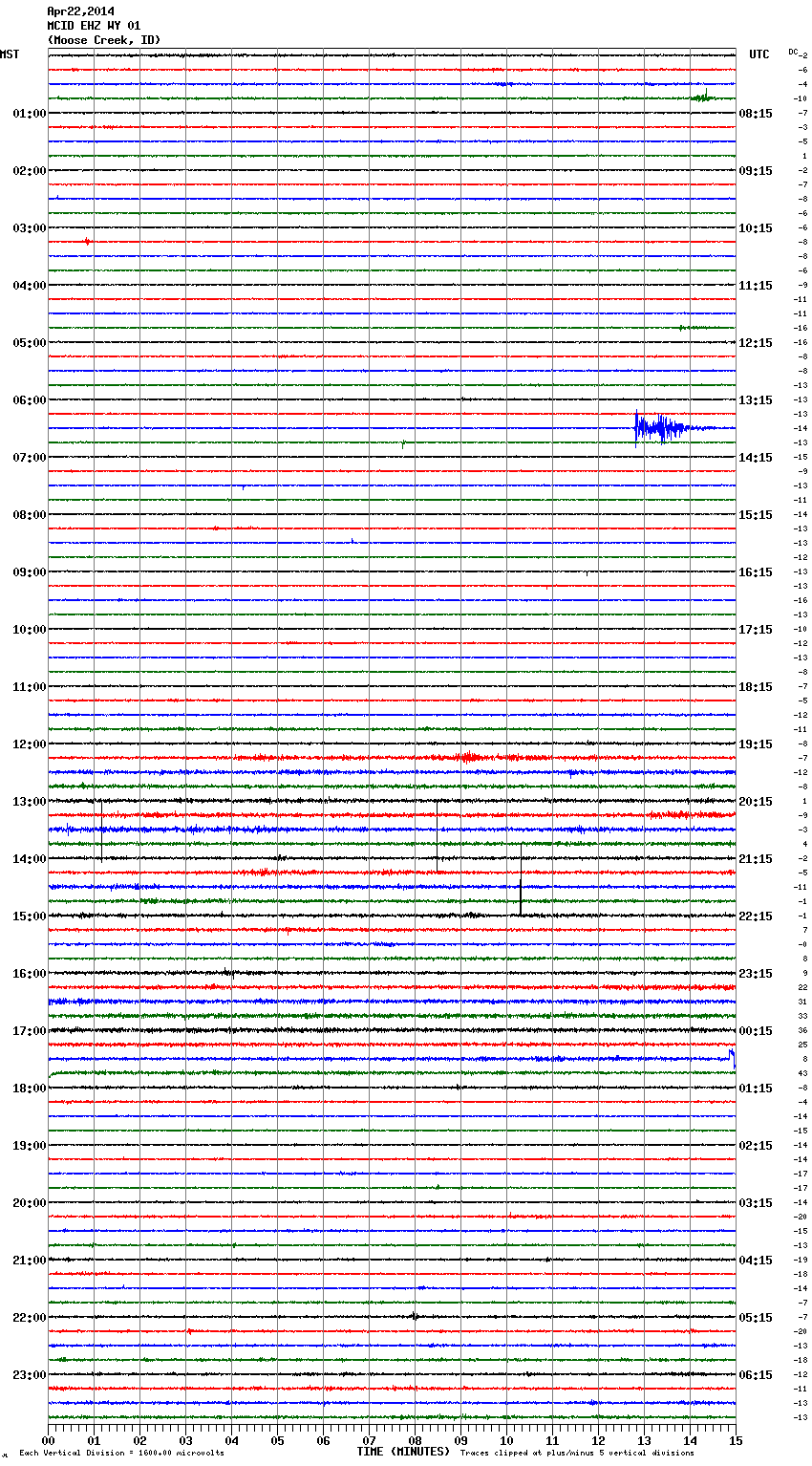The width and height of the screenshot is (812, 1466).
Task: Select the 20:00 MST time label
Action: coord(30,1203)
